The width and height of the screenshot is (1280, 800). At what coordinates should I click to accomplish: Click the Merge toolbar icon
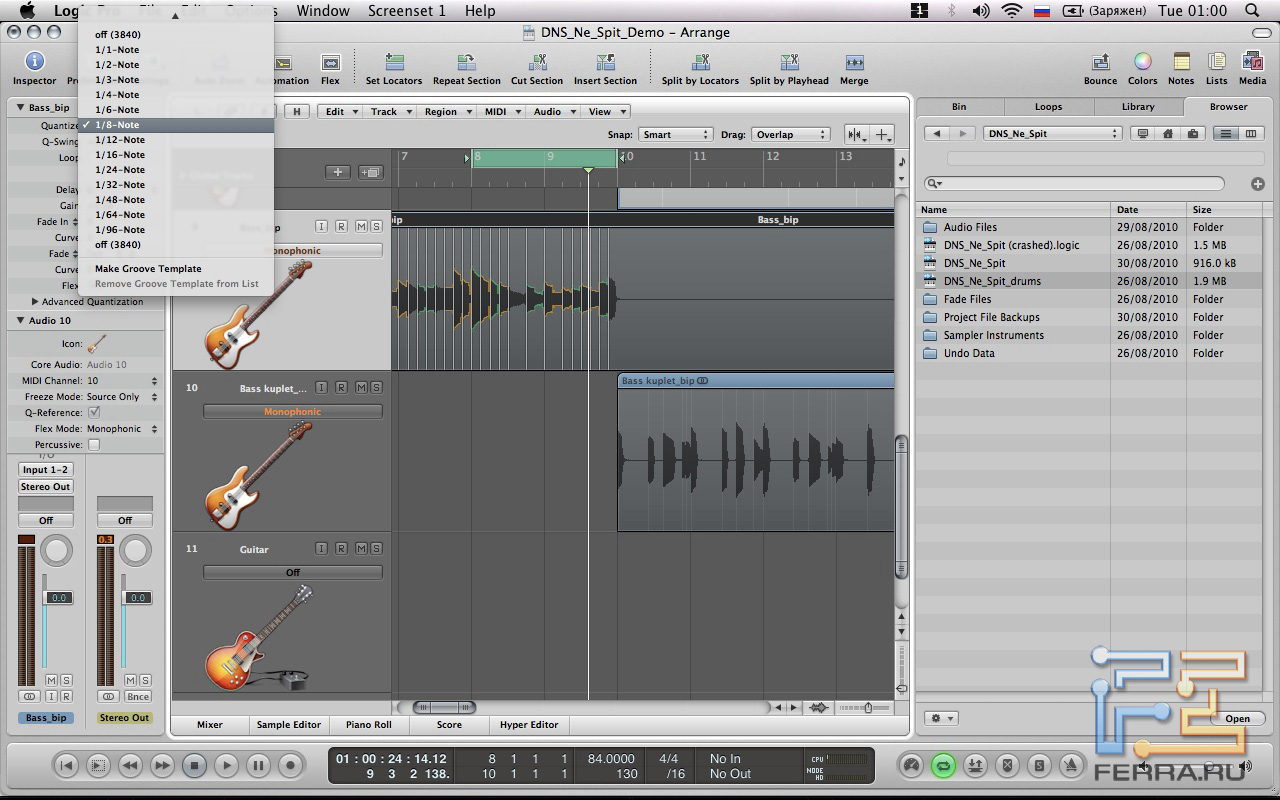point(853,63)
